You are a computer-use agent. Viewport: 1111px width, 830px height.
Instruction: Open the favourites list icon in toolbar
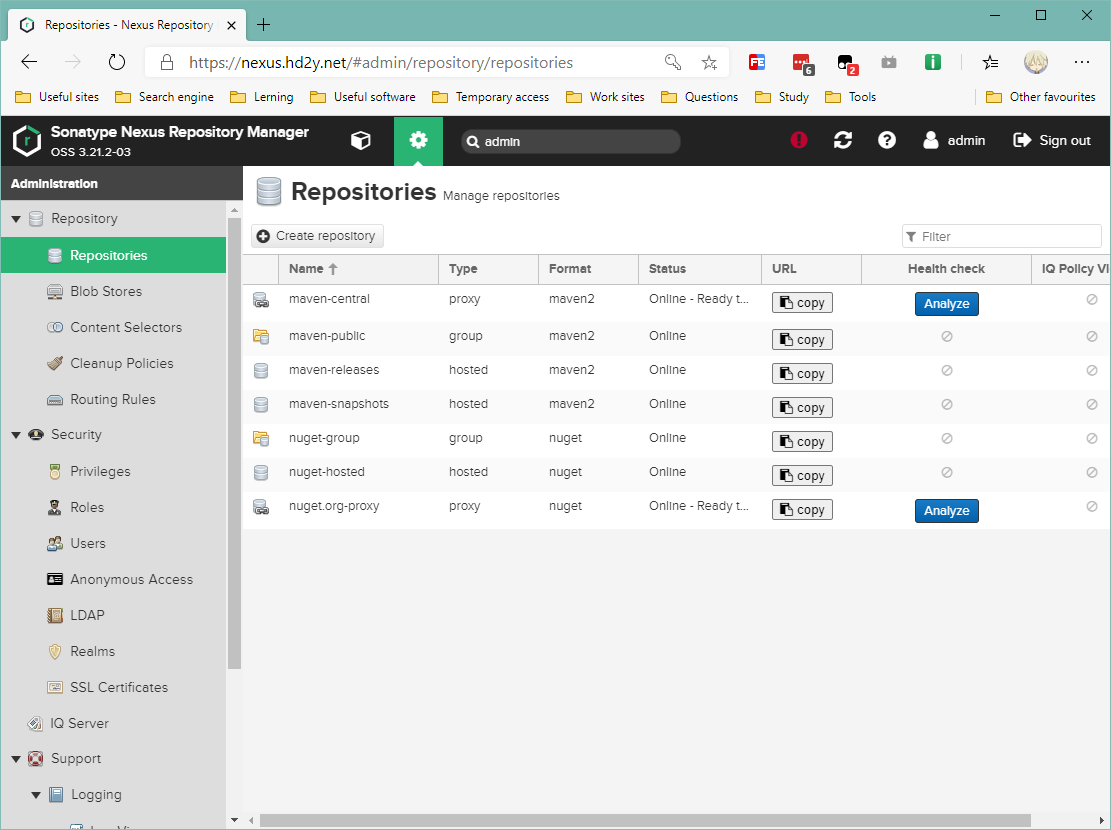pyautogui.click(x=991, y=62)
